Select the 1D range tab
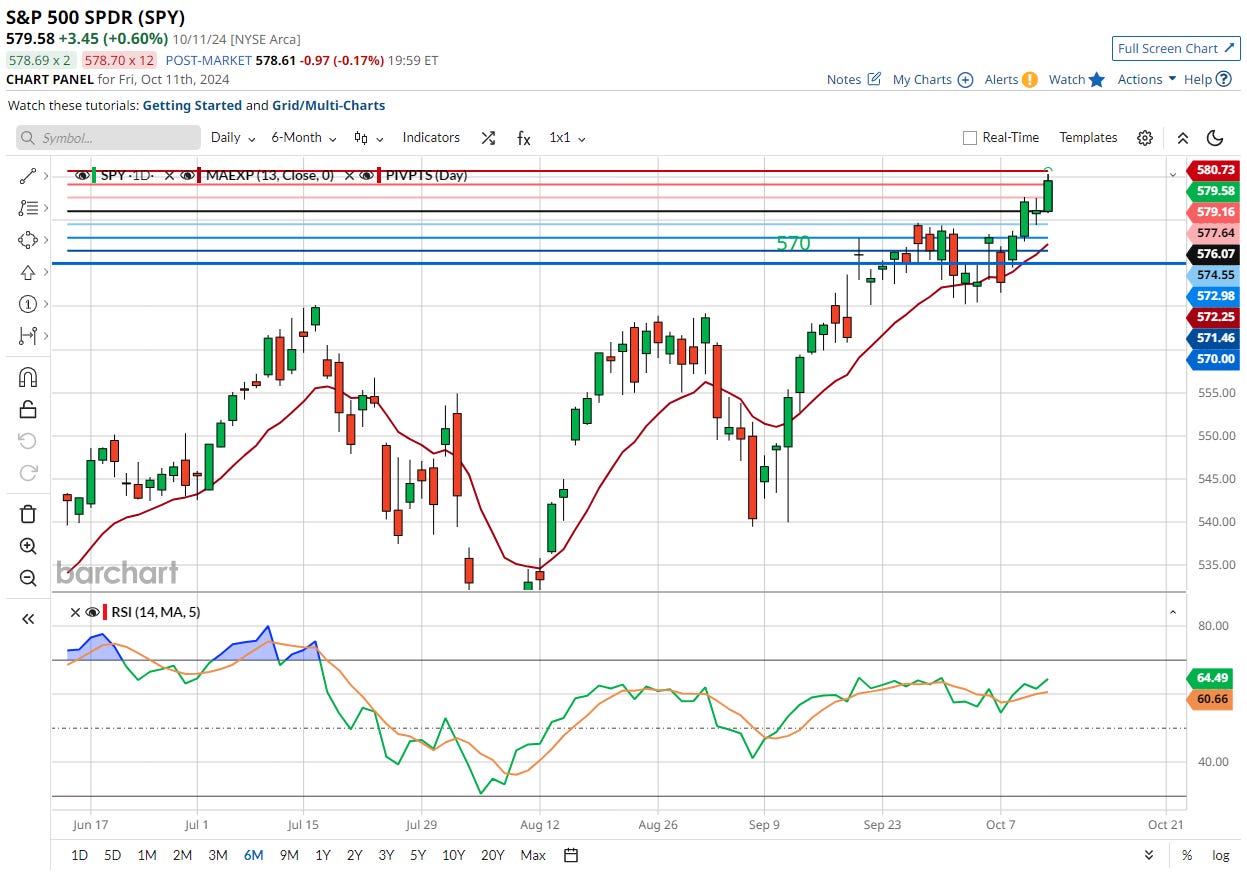Screen dimensions: 1247x878 [x=79, y=855]
